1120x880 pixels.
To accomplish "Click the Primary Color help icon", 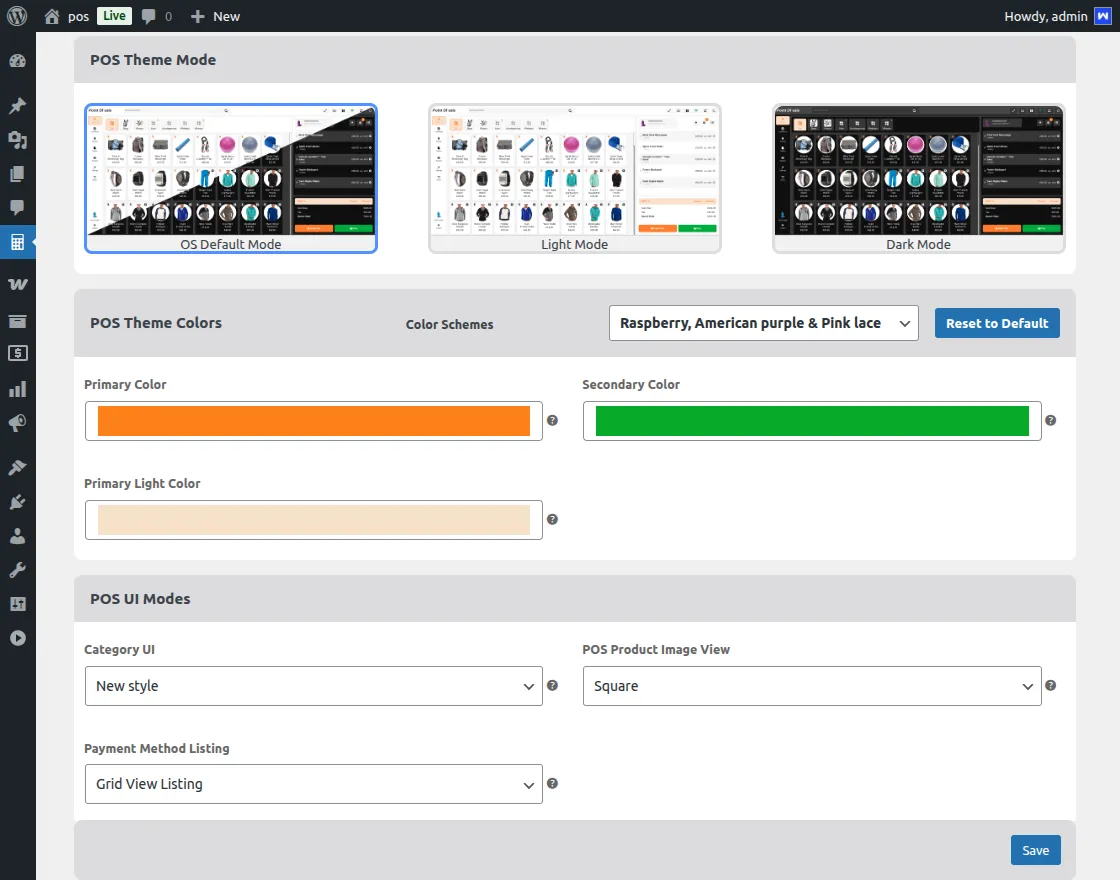I will [552, 421].
